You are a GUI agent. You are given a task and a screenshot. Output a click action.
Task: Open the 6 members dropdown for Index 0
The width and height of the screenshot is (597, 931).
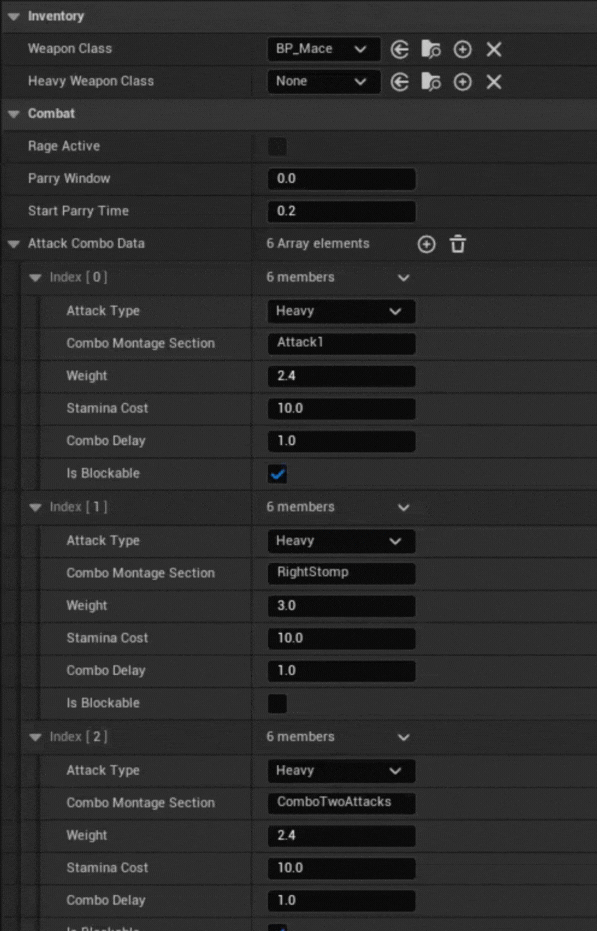pyautogui.click(x=340, y=277)
